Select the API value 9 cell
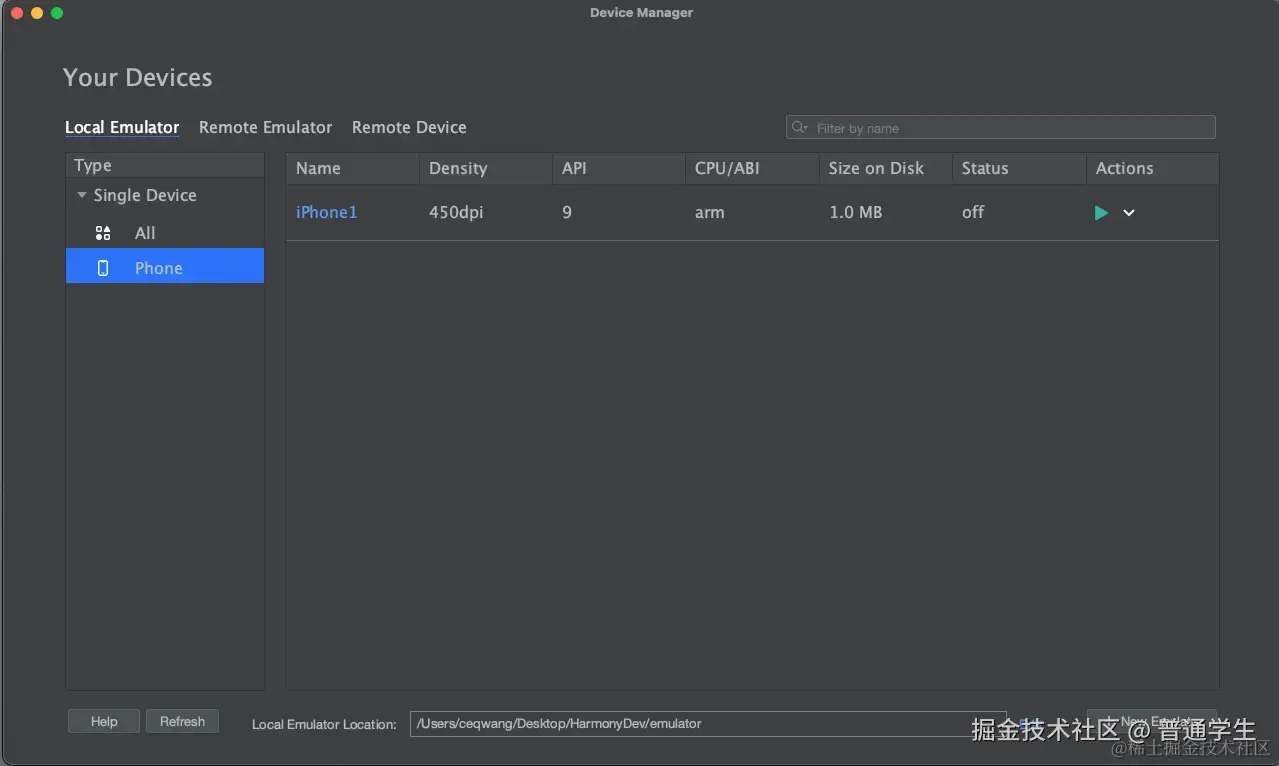Image resolution: width=1279 pixels, height=766 pixels. 567,212
